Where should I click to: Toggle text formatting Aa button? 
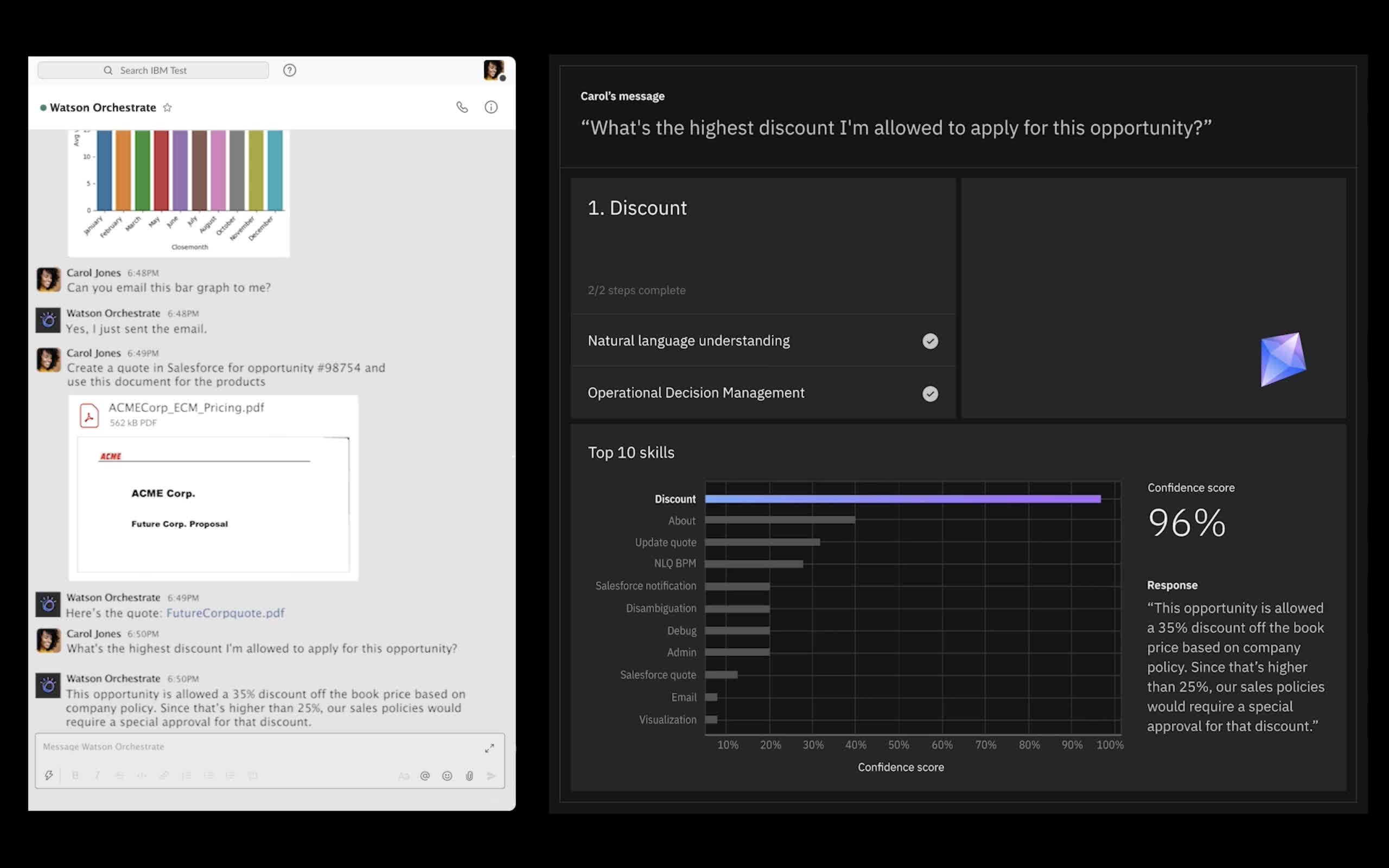404,776
